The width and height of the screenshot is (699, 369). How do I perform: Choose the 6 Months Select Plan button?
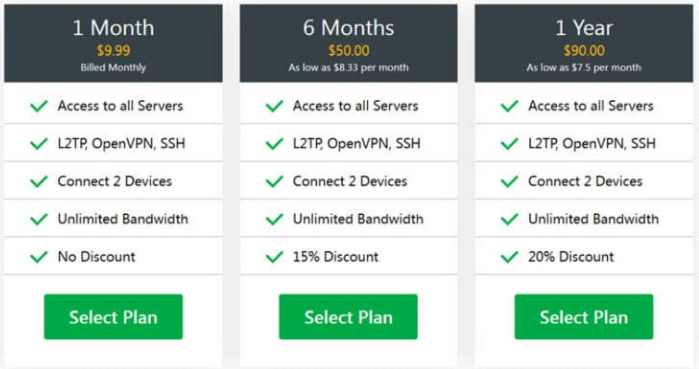click(x=348, y=316)
